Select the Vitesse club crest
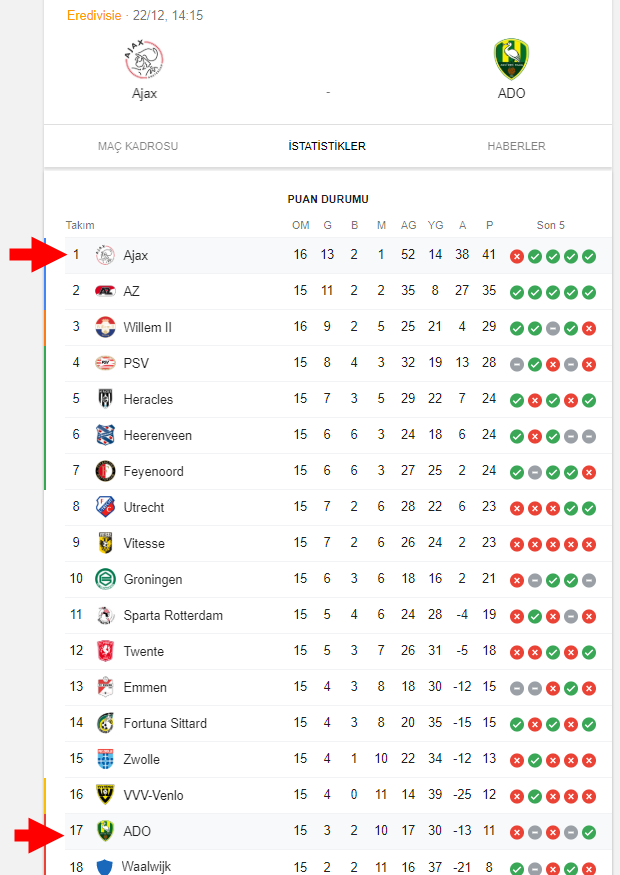 (x=105, y=543)
